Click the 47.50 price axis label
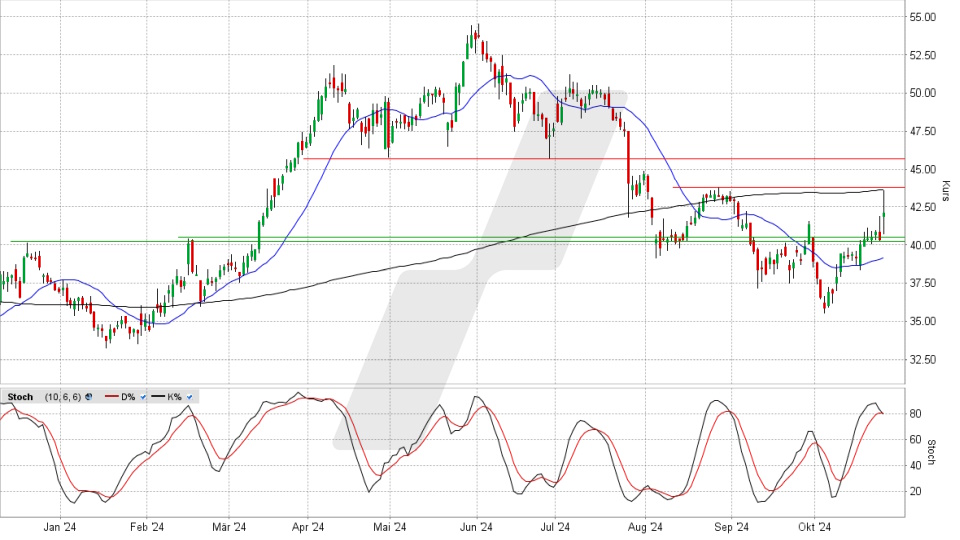 pos(923,131)
